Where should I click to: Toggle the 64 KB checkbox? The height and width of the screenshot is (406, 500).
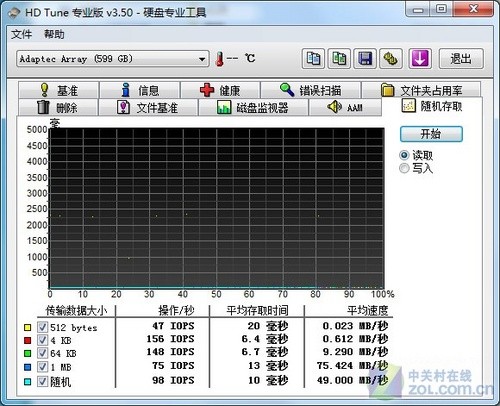pos(42,353)
